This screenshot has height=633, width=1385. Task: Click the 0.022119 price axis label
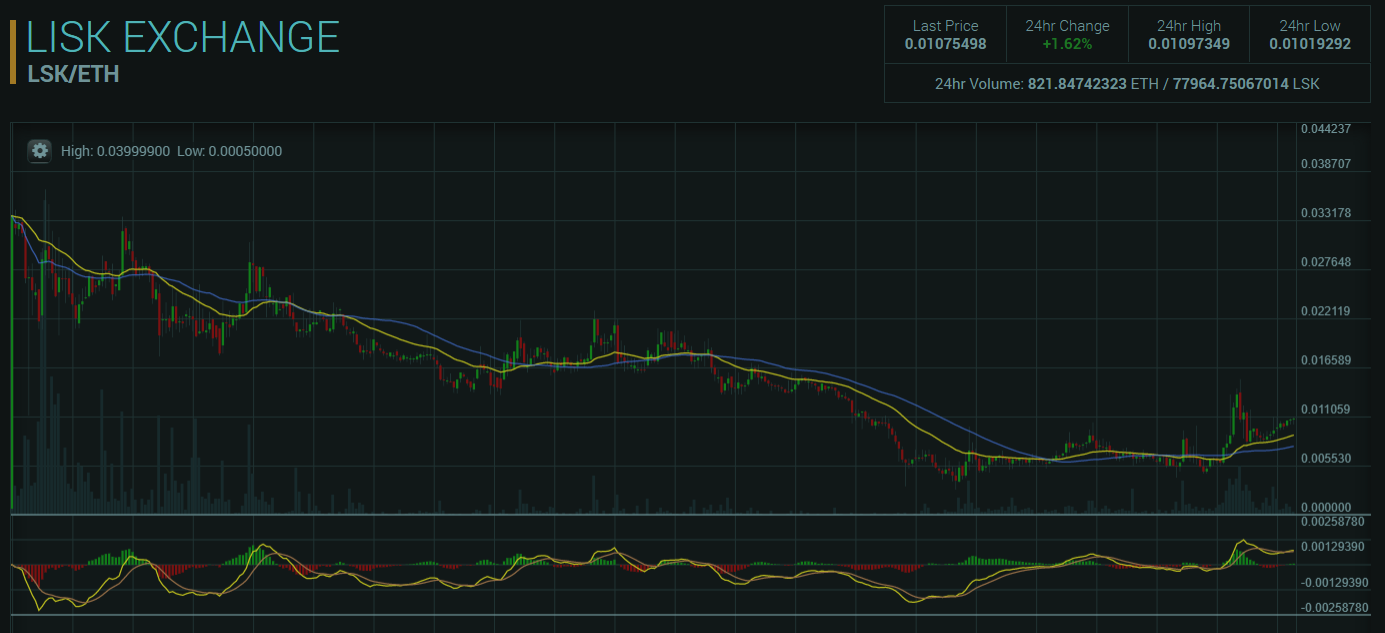[1326, 311]
